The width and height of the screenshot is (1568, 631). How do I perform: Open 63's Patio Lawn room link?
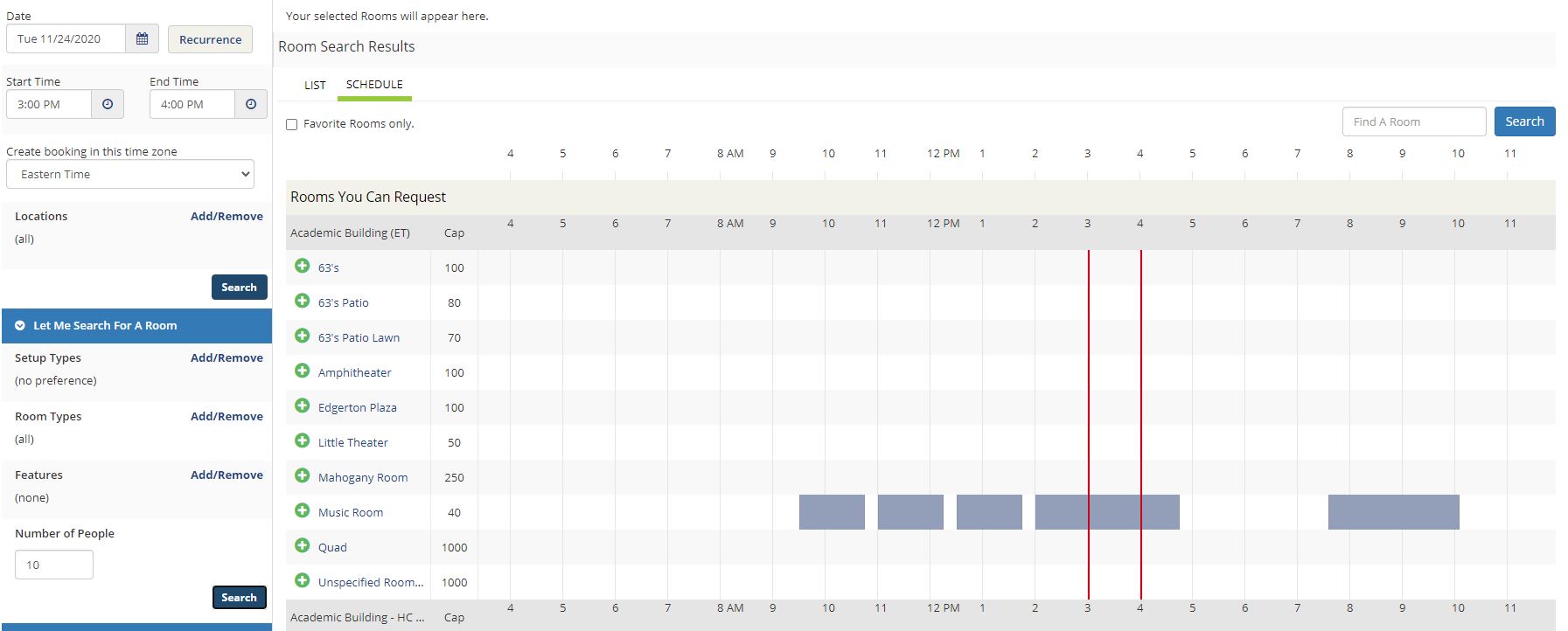tap(359, 337)
